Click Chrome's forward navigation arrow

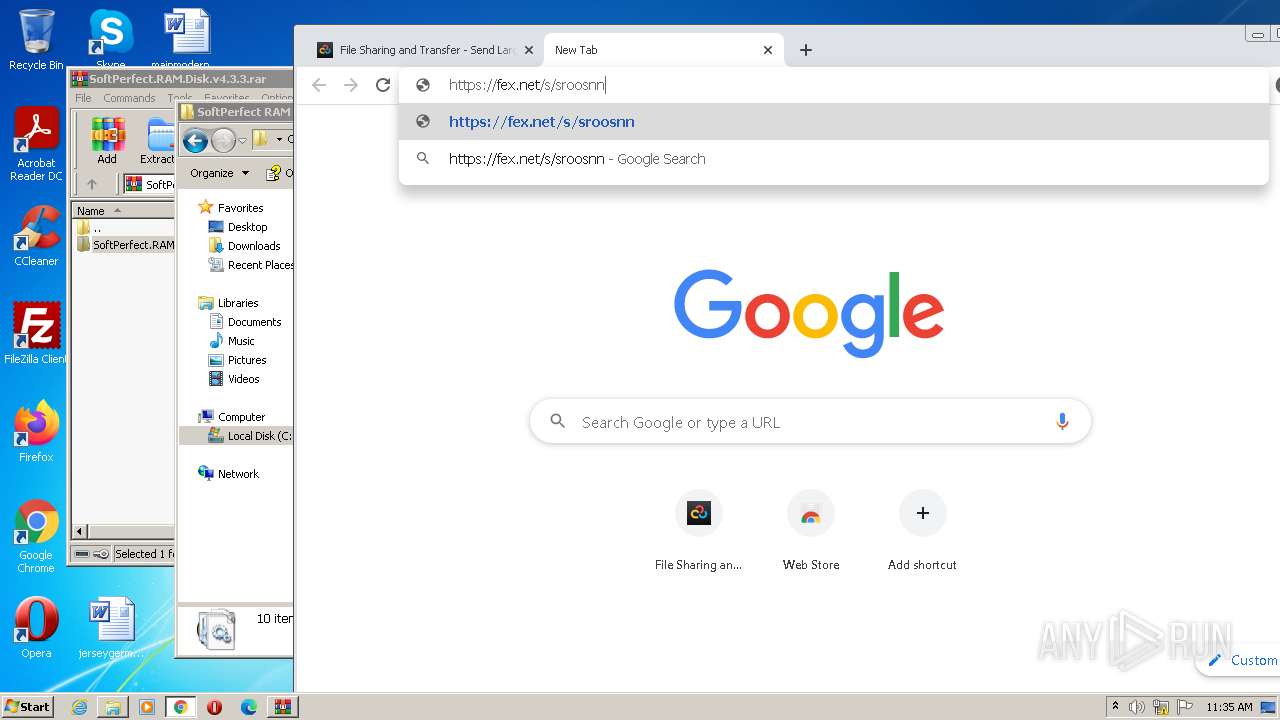(351, 85)
